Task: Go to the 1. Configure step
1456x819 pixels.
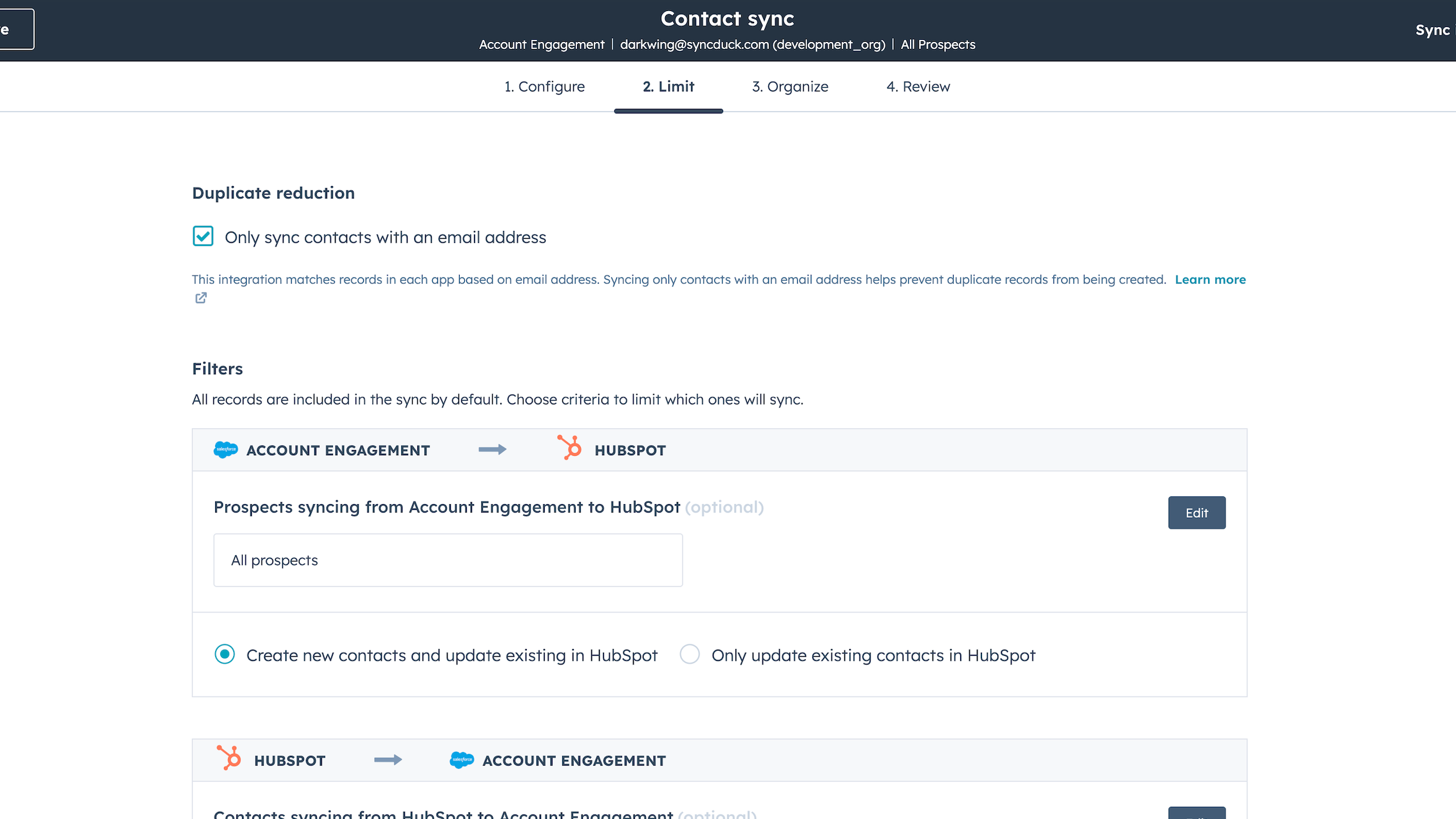Action: coord(544,86)
